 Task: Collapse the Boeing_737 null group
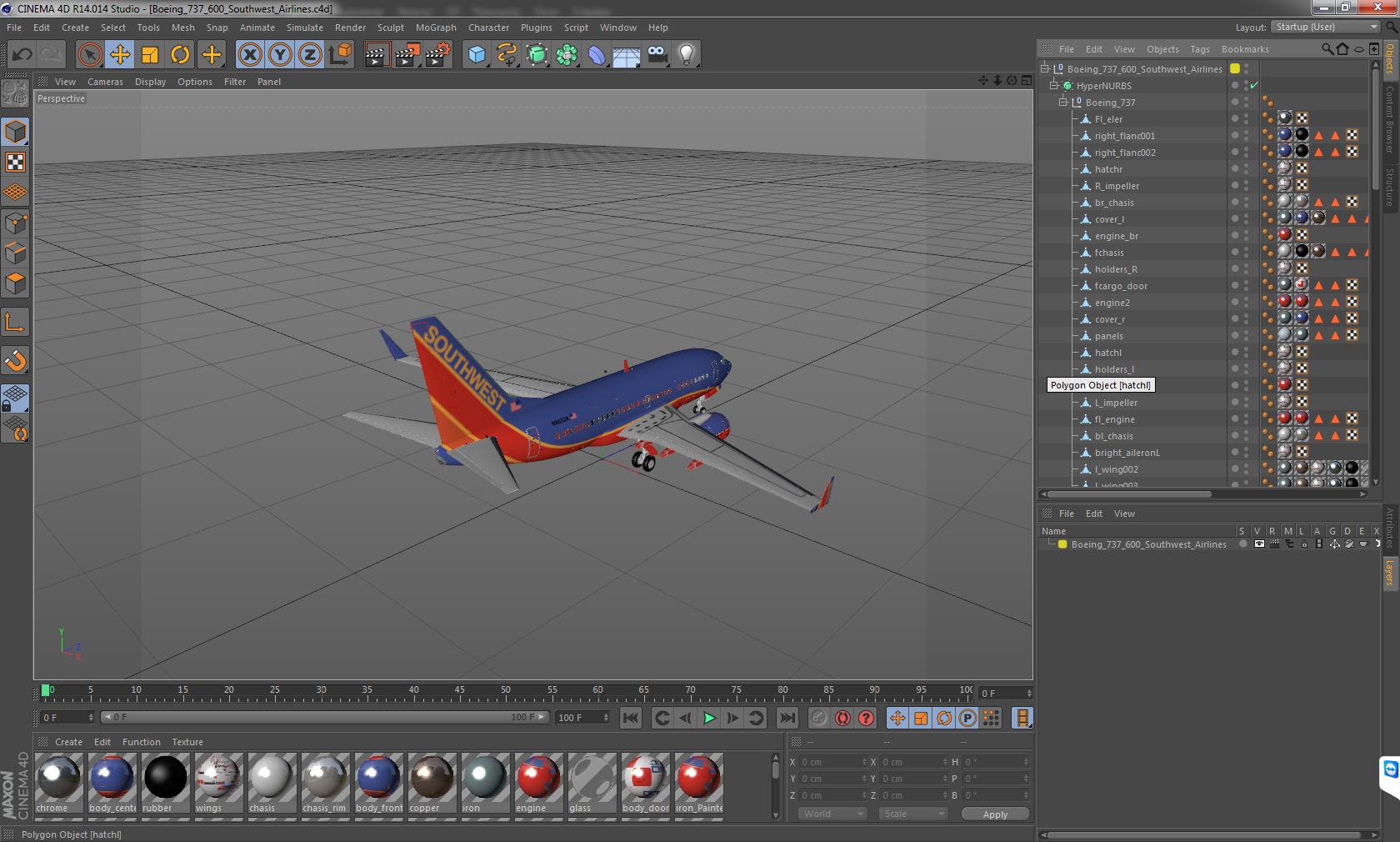point(1063,103)
